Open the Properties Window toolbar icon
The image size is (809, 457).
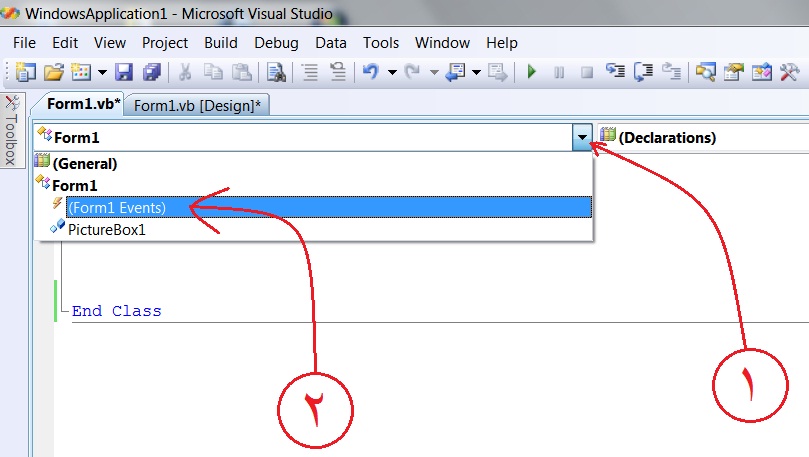[734, 72]
